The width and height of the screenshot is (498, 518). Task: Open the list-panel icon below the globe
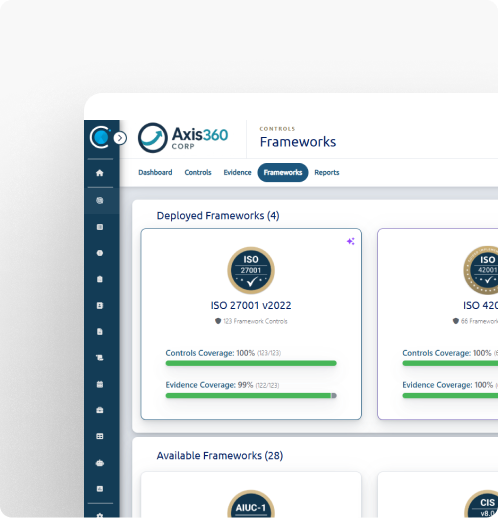pos(100,227)
